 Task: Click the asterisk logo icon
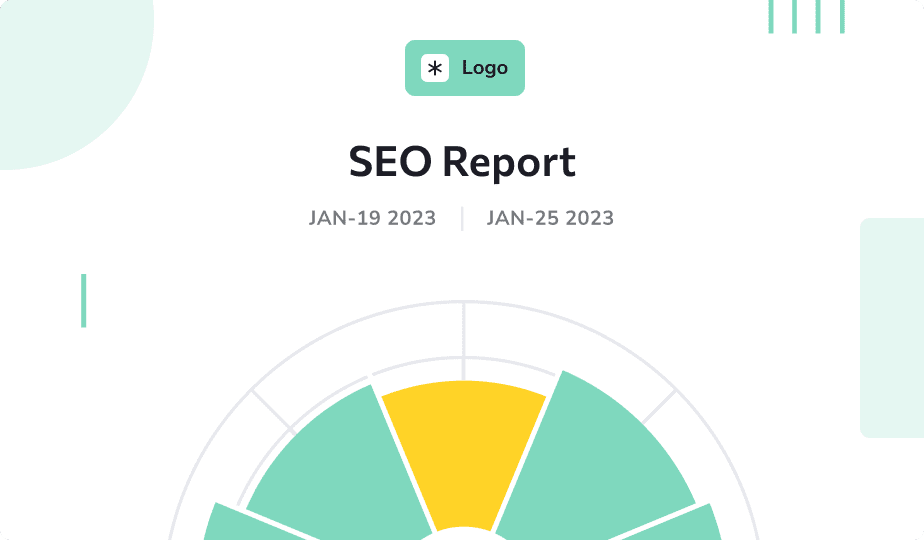tap(435, 68)
